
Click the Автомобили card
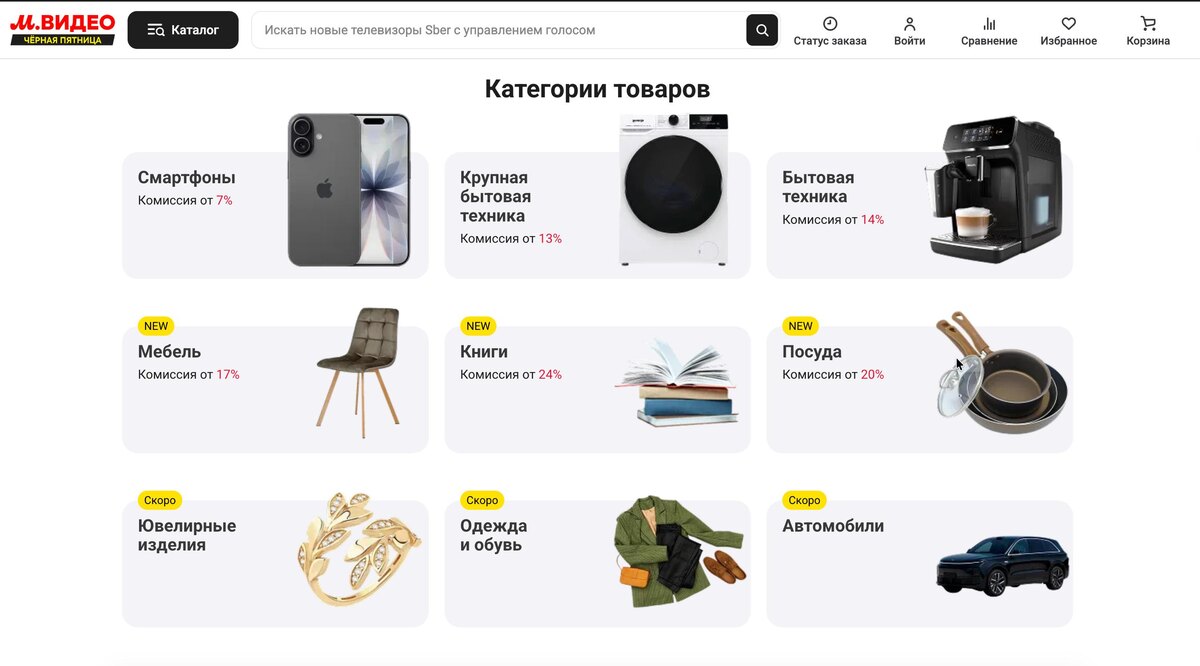pyautogui.click(x=919, y=563)
